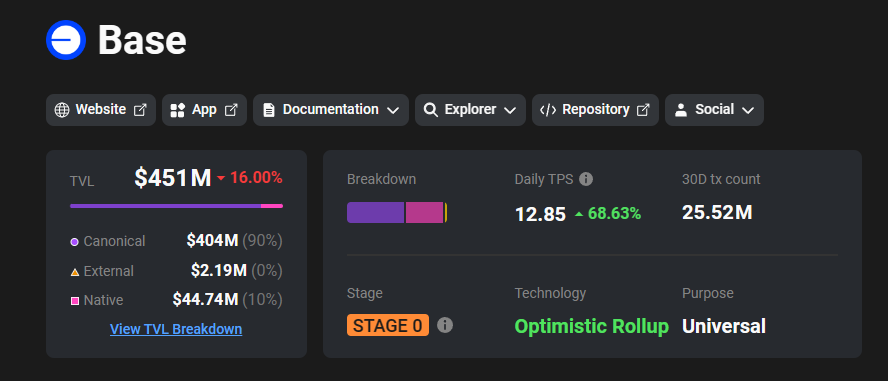Click the Daily TPS info icon
The width and height of the screenshot is (888, 381).
(x=586, y=179)
